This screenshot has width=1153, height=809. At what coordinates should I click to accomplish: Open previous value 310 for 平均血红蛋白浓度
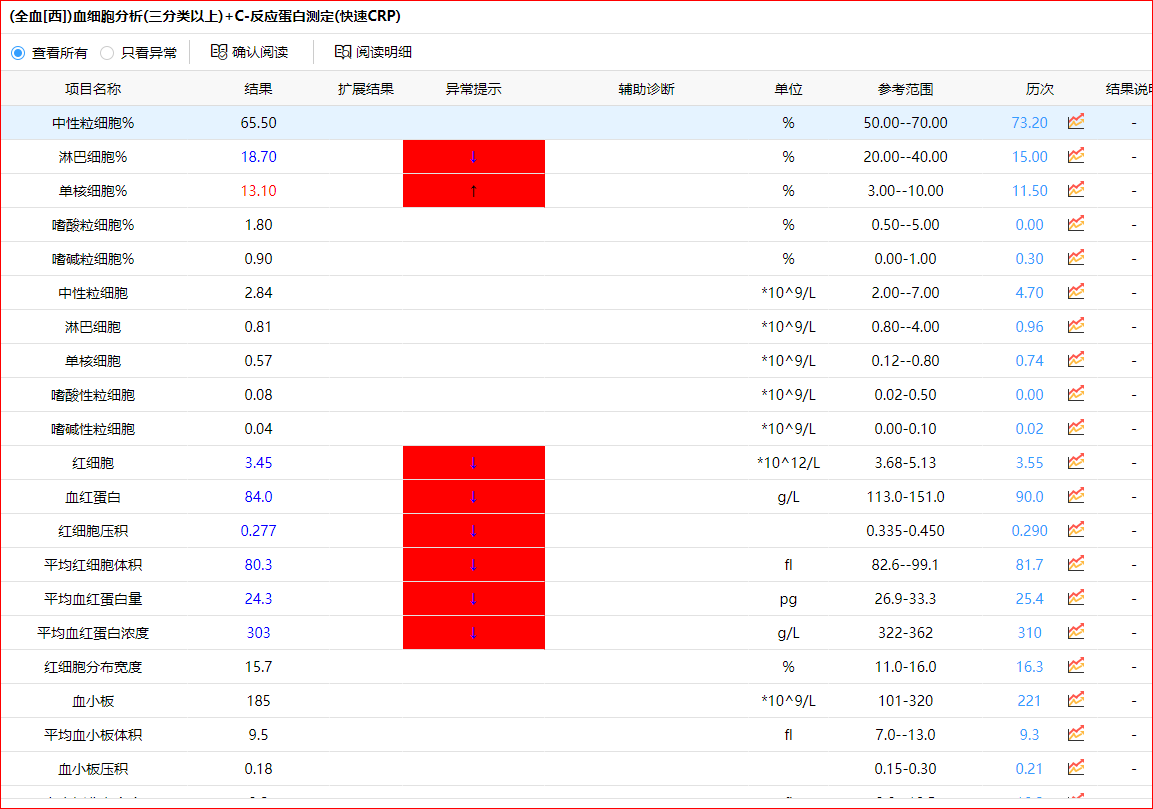[x=1029, y=632]
